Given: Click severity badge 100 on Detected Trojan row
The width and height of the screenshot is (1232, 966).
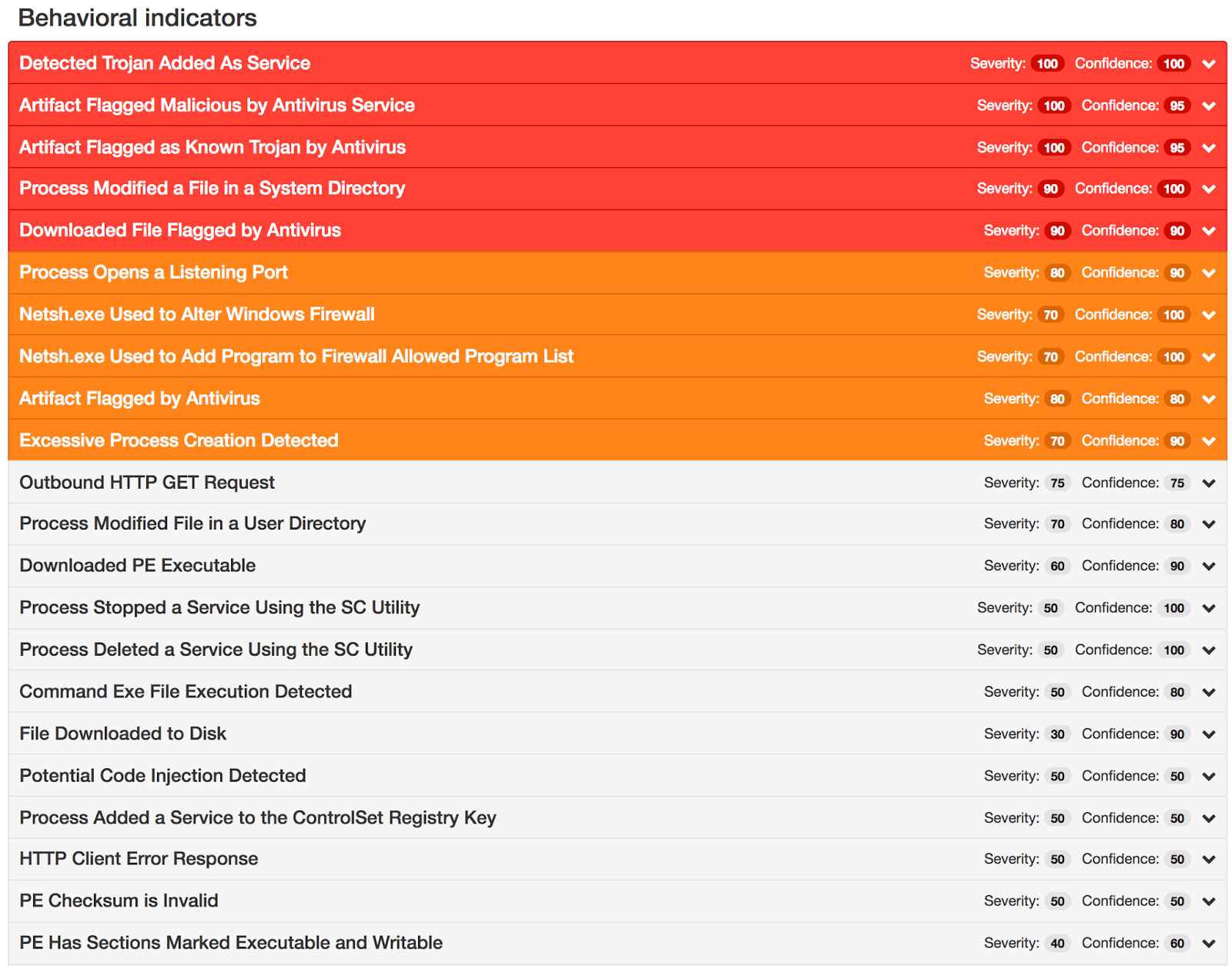Looking at the screenshot, I should [x=1047, y=64].
